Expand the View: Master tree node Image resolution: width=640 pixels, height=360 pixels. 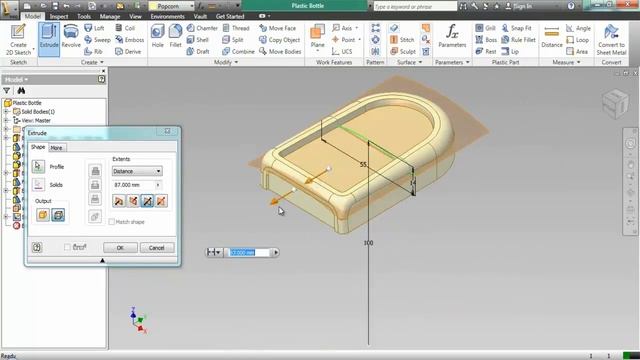[6, 120]
